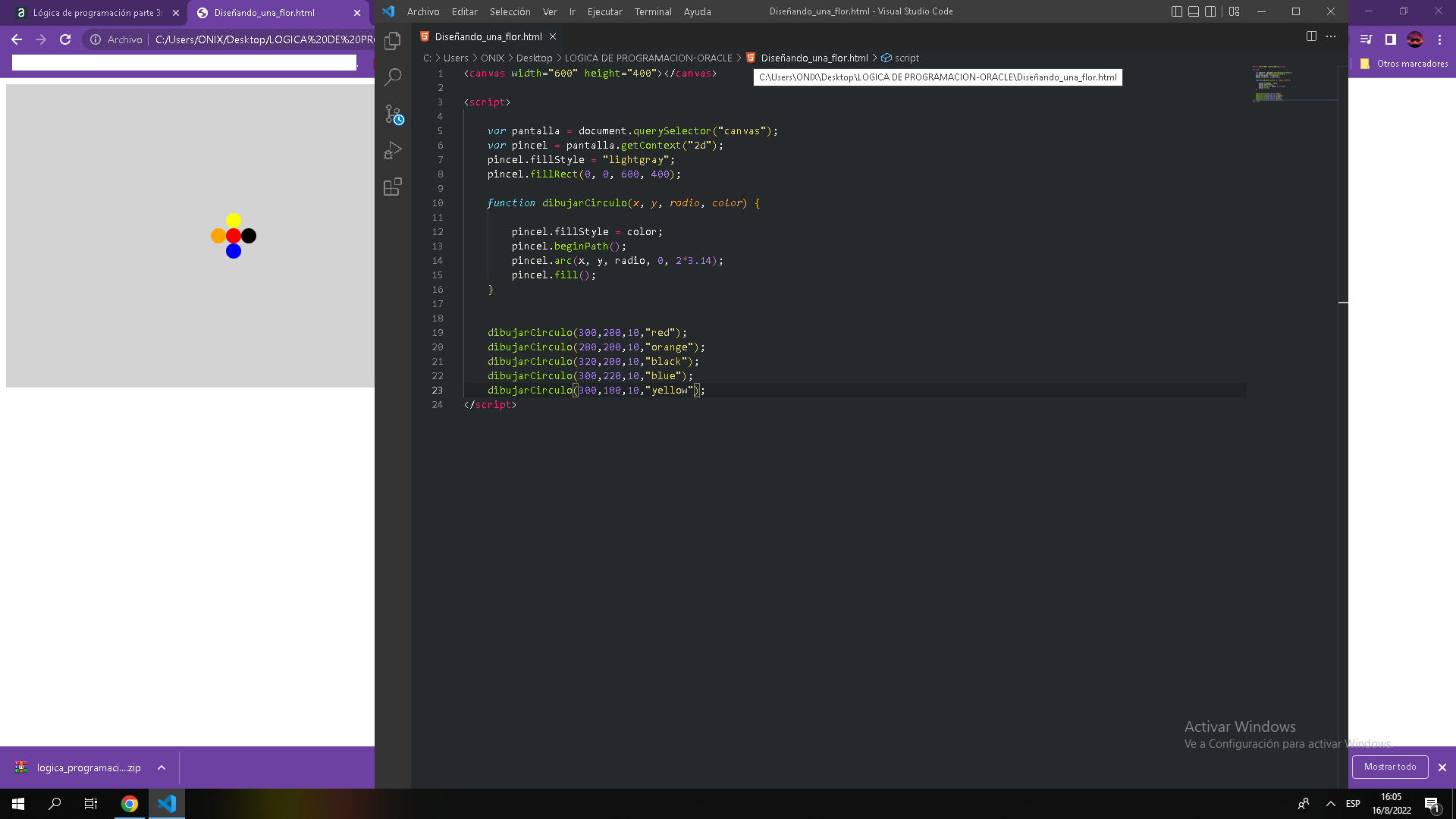Open Source Control view in activity bar
The image size is (1456, 819).
pos(393,114)
